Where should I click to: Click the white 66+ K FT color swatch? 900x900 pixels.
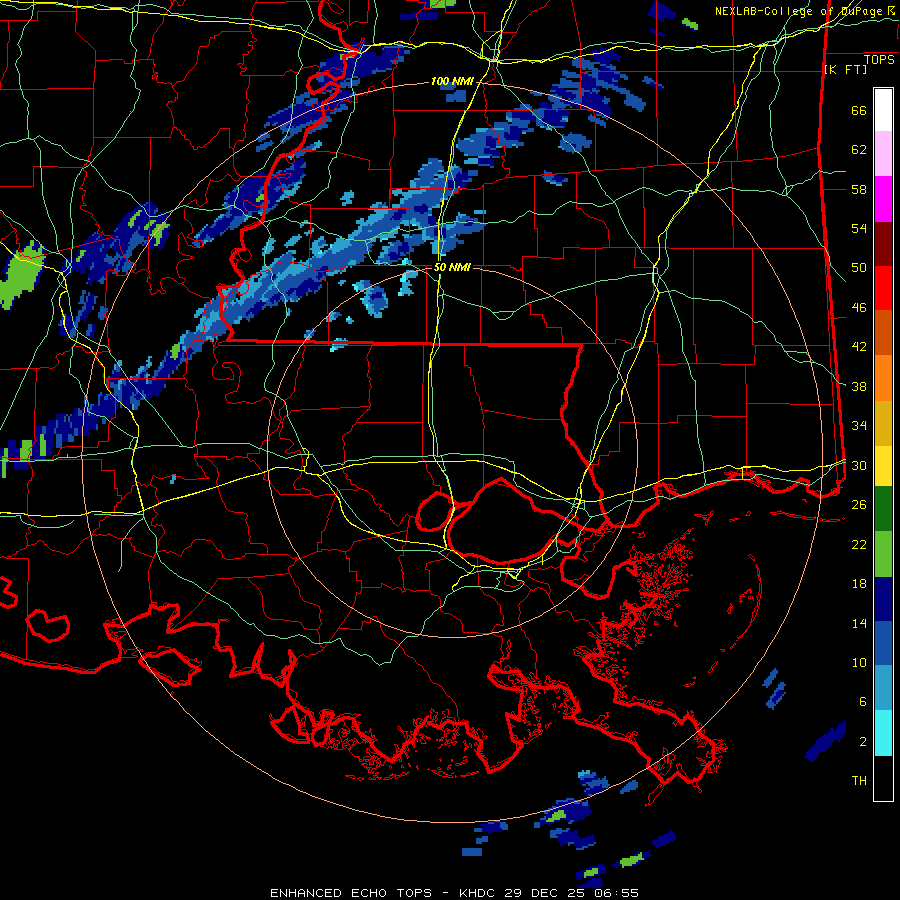click(x=883, y=110)
